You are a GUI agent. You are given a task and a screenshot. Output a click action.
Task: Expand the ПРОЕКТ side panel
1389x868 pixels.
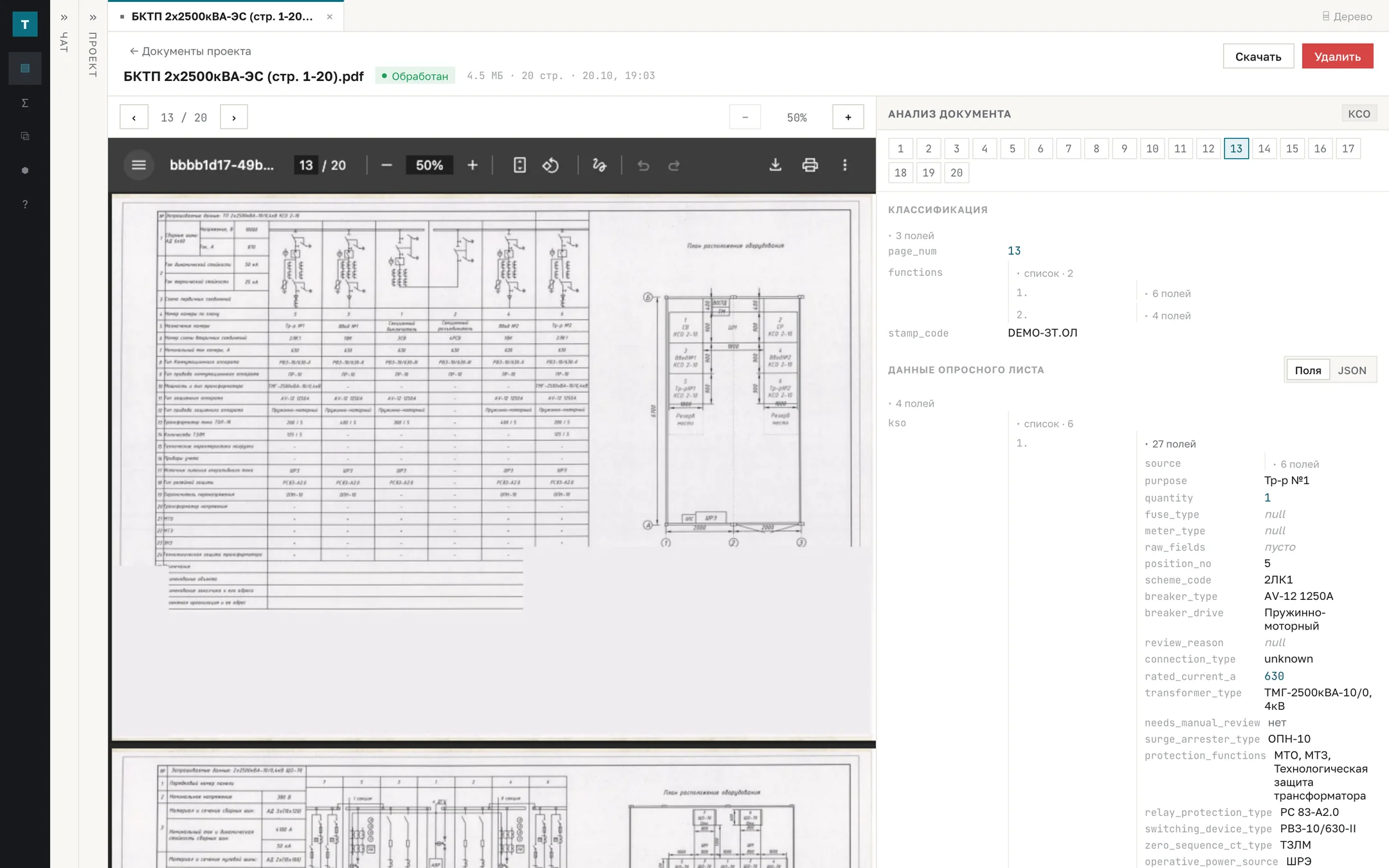tap(93, 17)
